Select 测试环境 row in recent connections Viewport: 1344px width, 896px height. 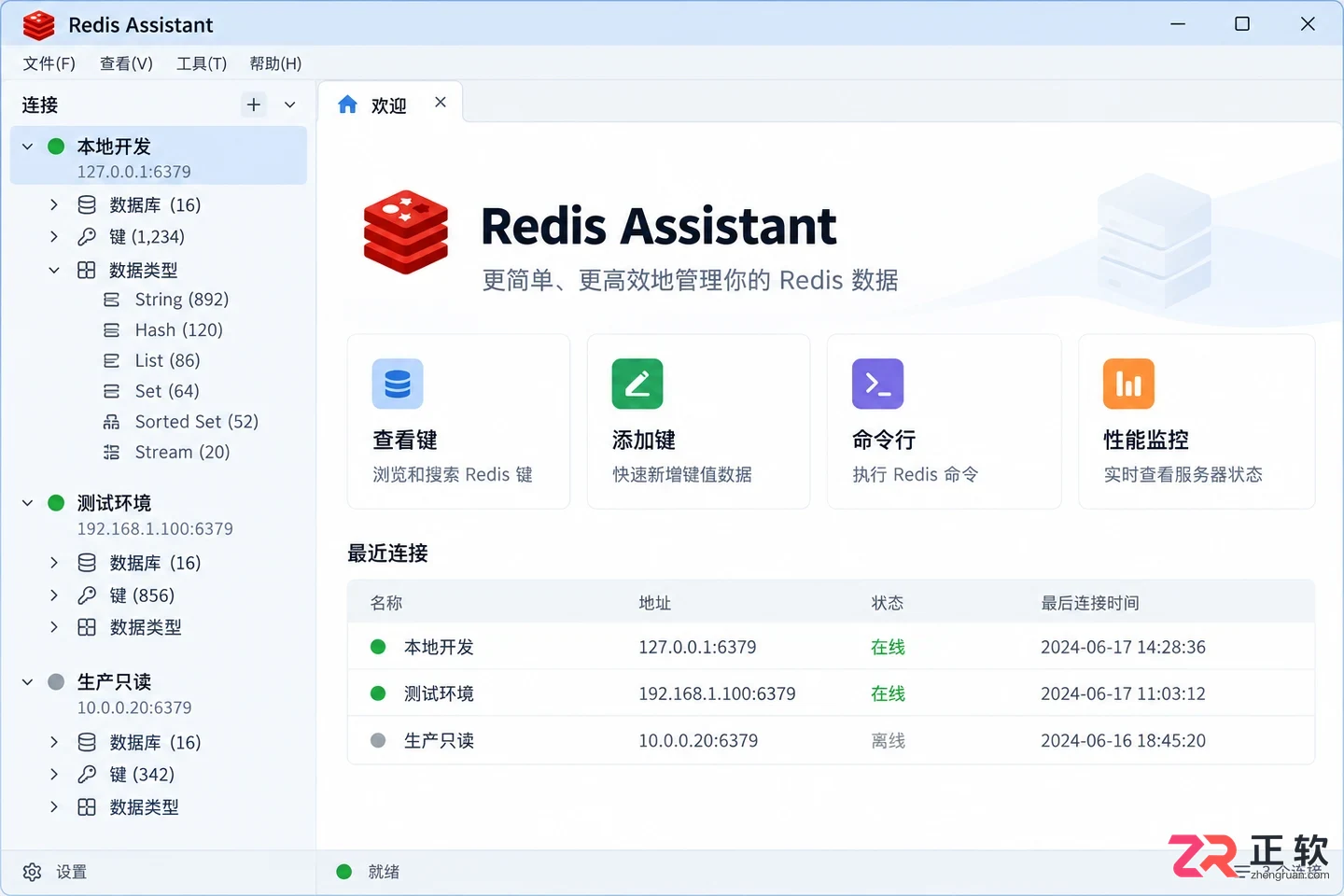click(x=831, y=693)
